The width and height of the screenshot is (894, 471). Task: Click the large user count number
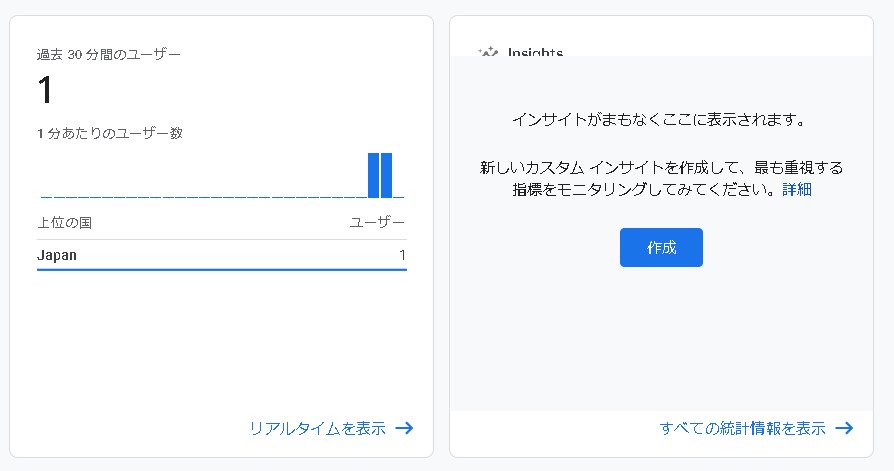click(45, 91)
